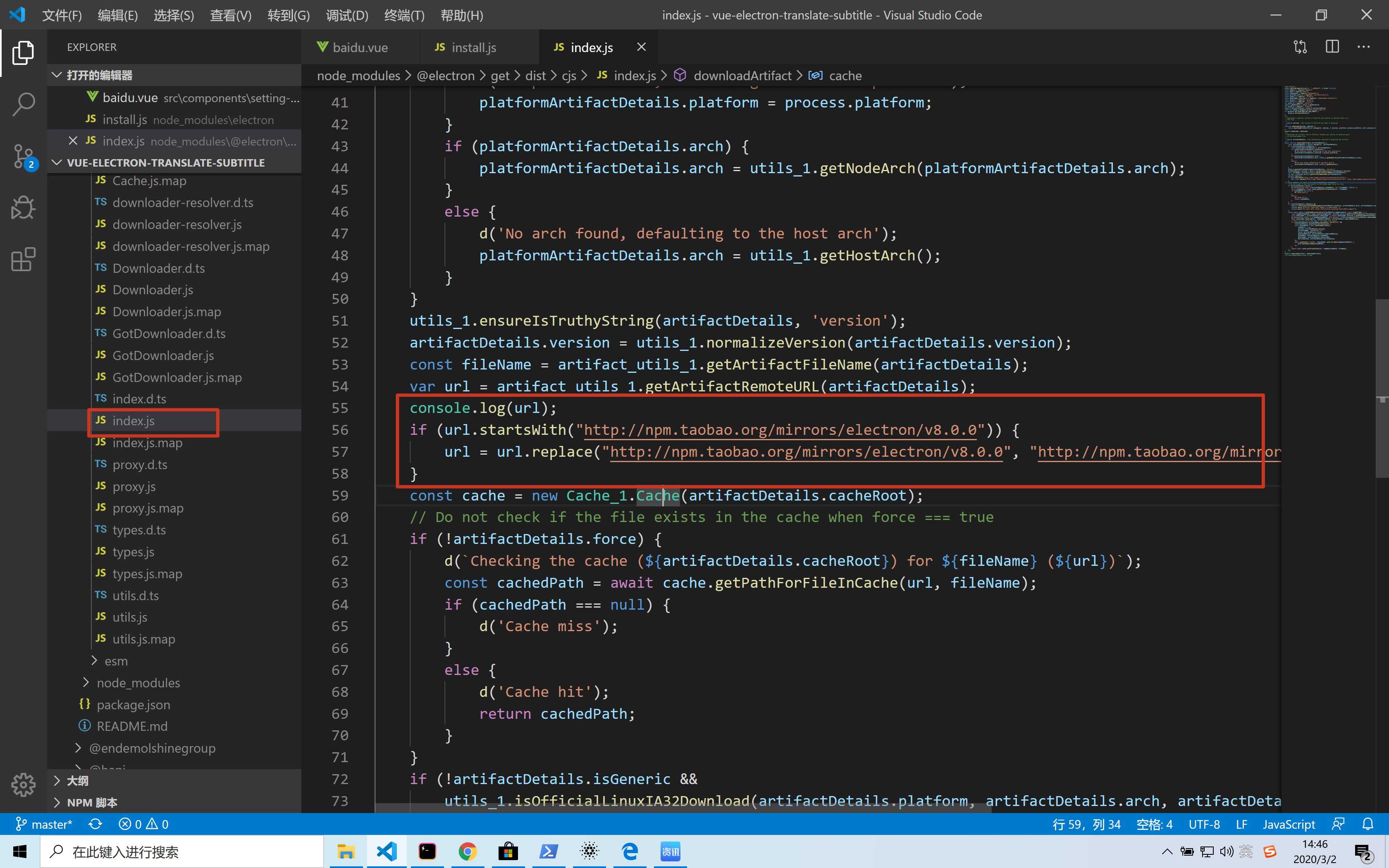Open the Search view in activity bar
Screen dimensions: 1389x868
[x=23, y=105]
